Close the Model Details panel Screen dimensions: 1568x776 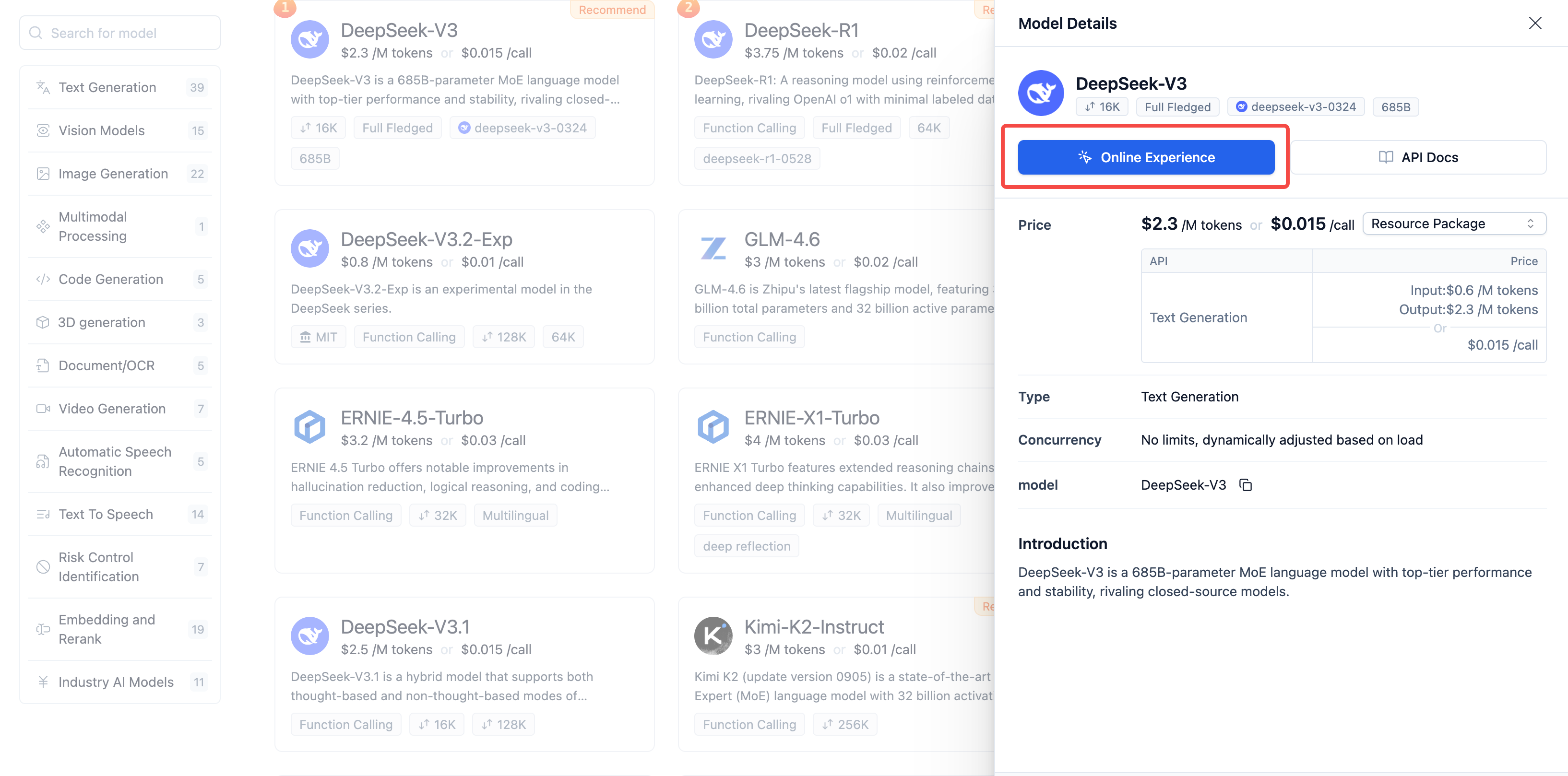(1534, 23)
